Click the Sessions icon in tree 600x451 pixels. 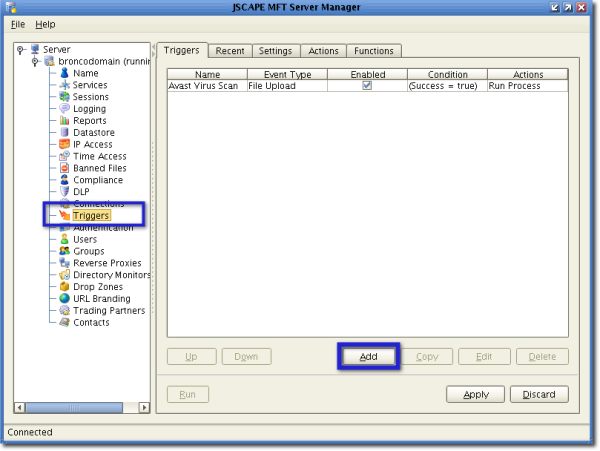[x=64, y=96]
